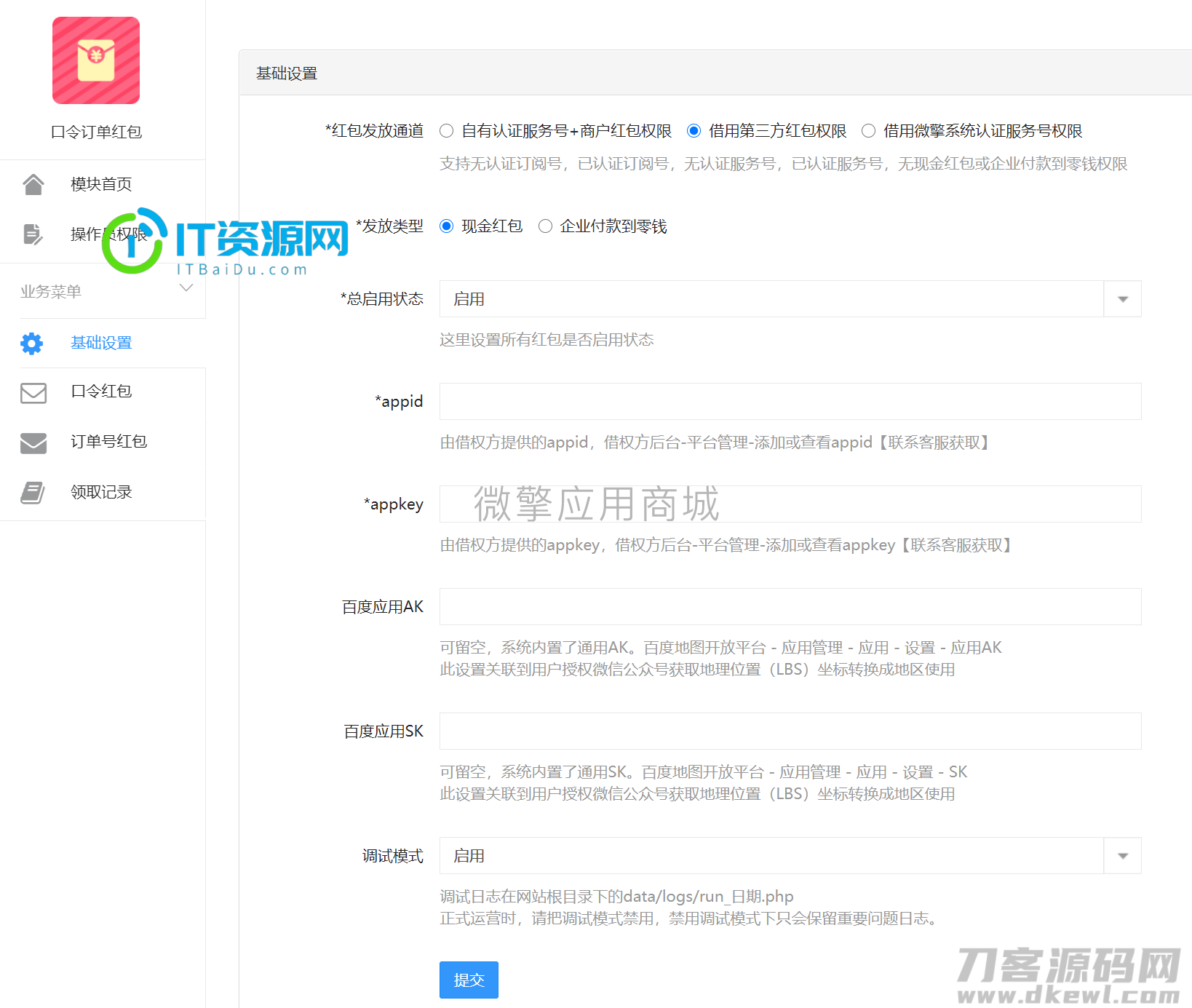Click the 基础设置 panel heading
The image size is (1192, 1008).
tap(287, 74)
